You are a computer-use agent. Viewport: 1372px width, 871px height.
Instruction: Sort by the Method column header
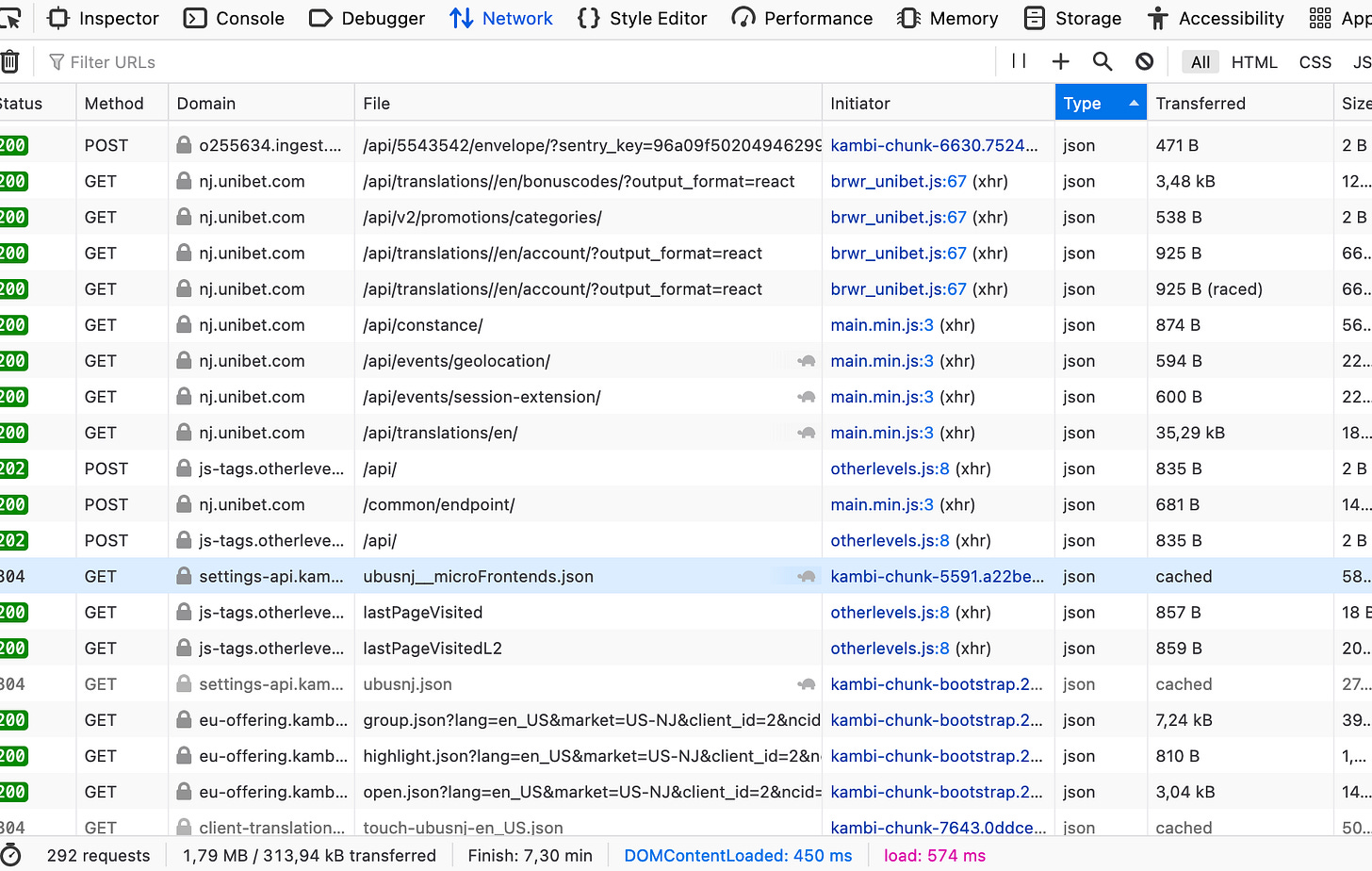(x=122, y=103)
